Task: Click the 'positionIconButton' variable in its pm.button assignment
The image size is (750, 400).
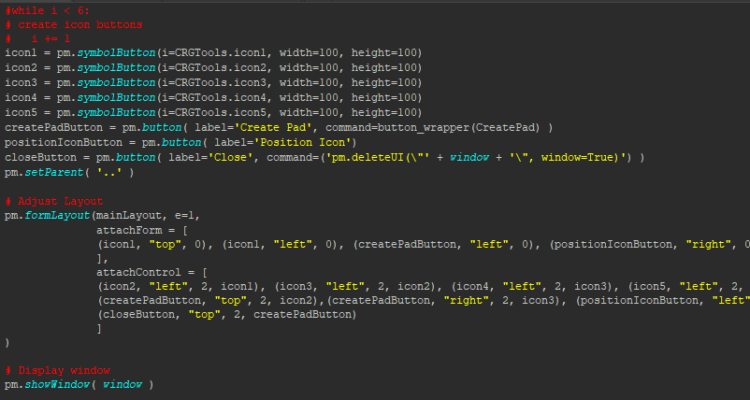Action: tap(64, 143)
